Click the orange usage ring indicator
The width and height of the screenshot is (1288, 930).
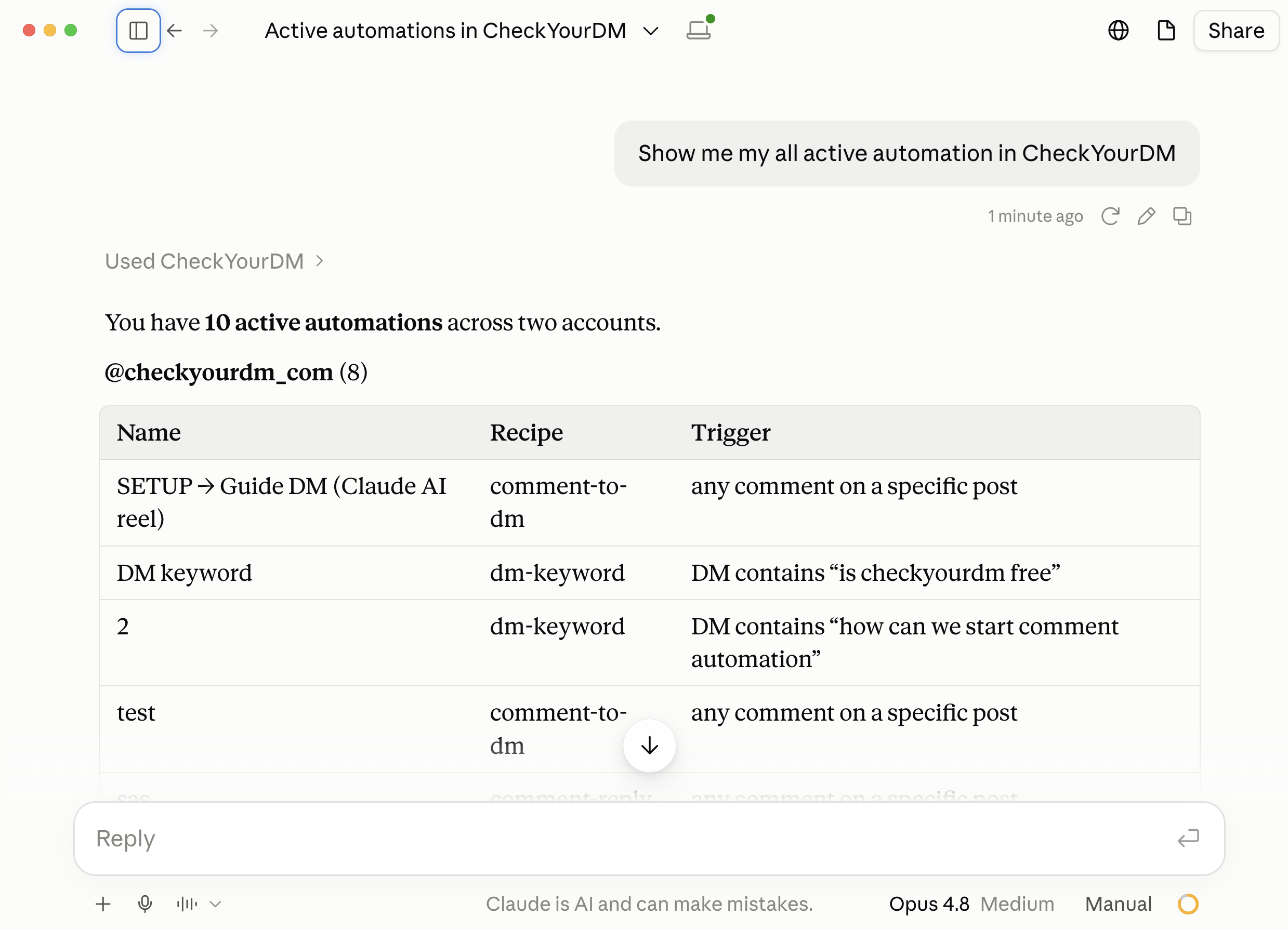coord(1188,904)
